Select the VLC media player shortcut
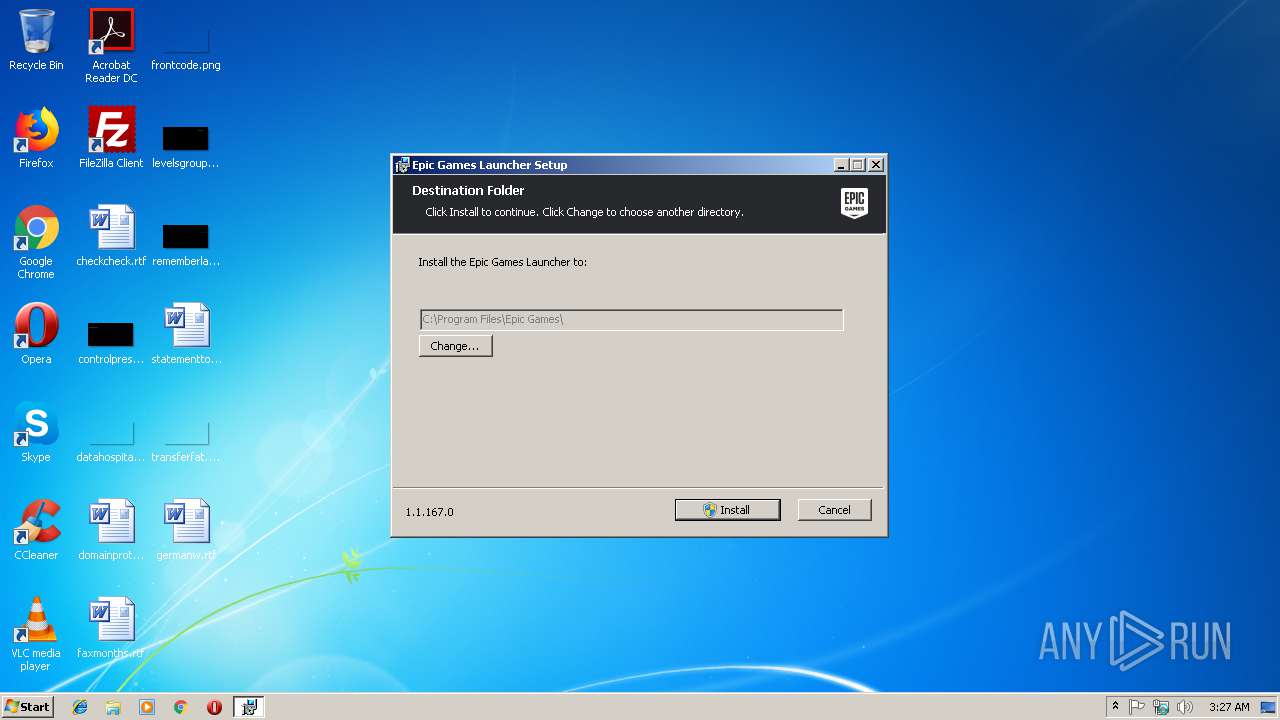This screenshot has height=720, width=1280. pyautogui.click(x=36, y=634)
